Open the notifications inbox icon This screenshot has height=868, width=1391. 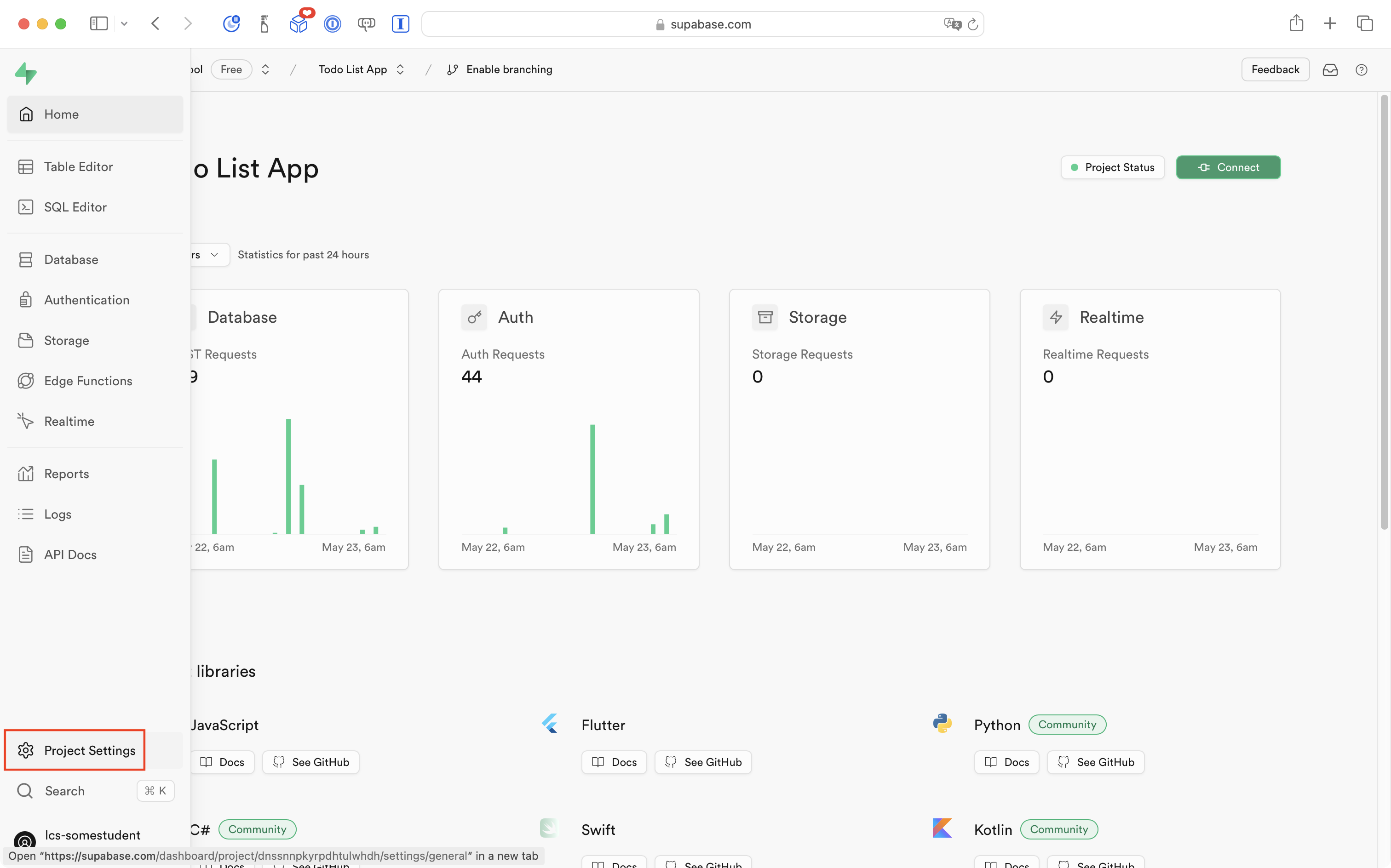coord(1331,69)
